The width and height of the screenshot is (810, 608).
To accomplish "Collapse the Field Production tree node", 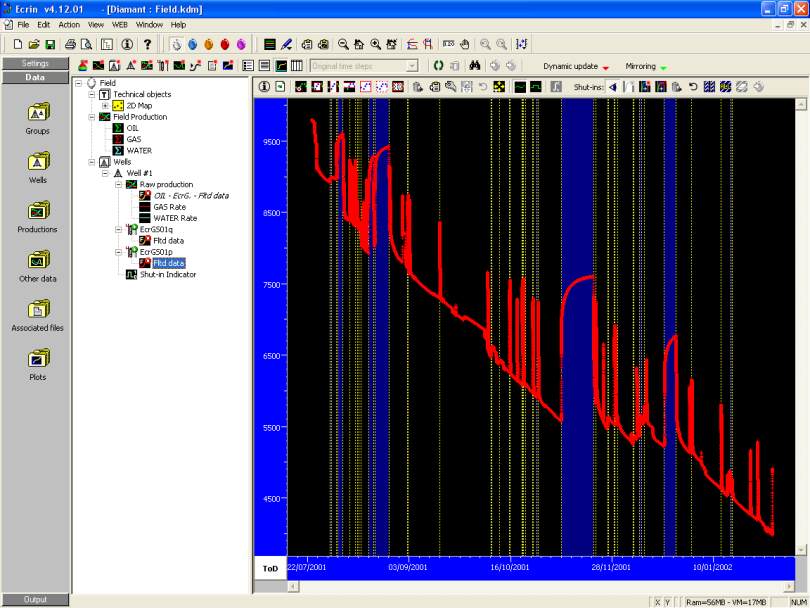I will [x=91, y=117].
